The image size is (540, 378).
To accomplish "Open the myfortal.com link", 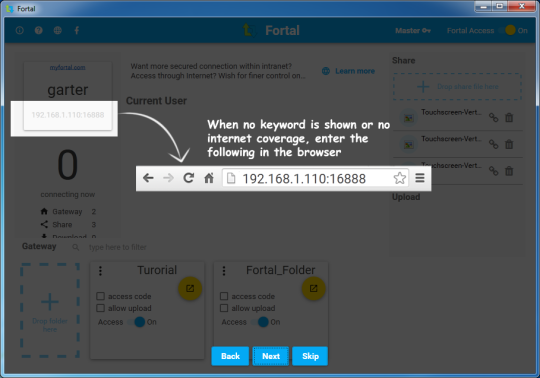I will coord(68,67).
